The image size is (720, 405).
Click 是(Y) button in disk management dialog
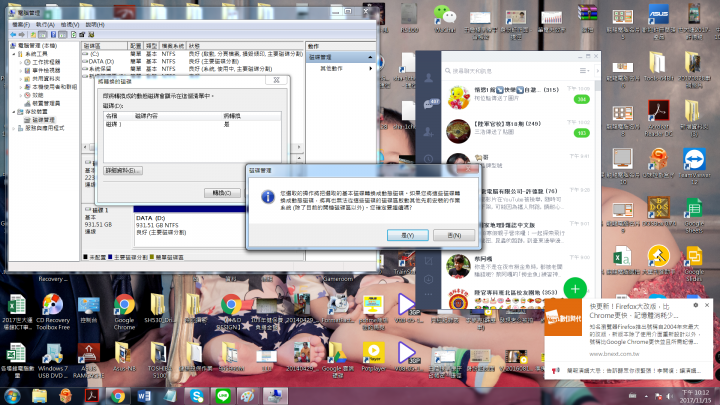408,235
